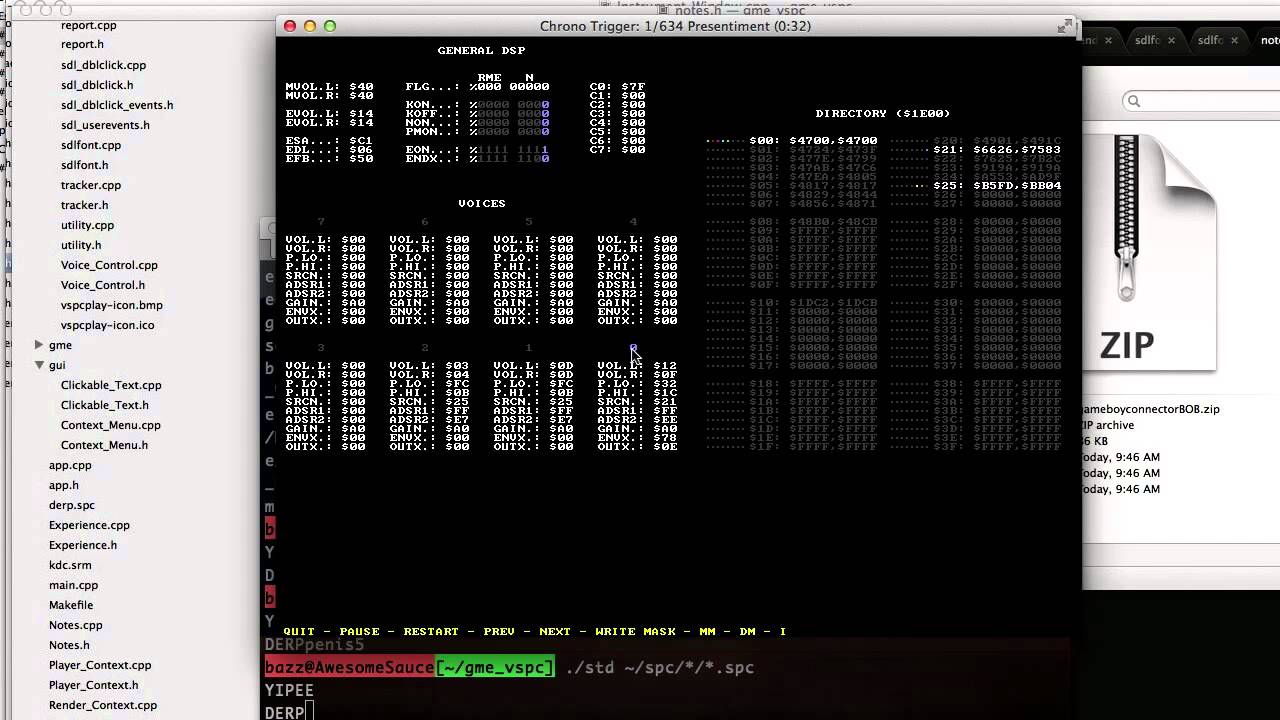The width and height of the screenshot is (1280, 720).
Task: Click PREV to play previous track
Action: (x=499, y=632)
